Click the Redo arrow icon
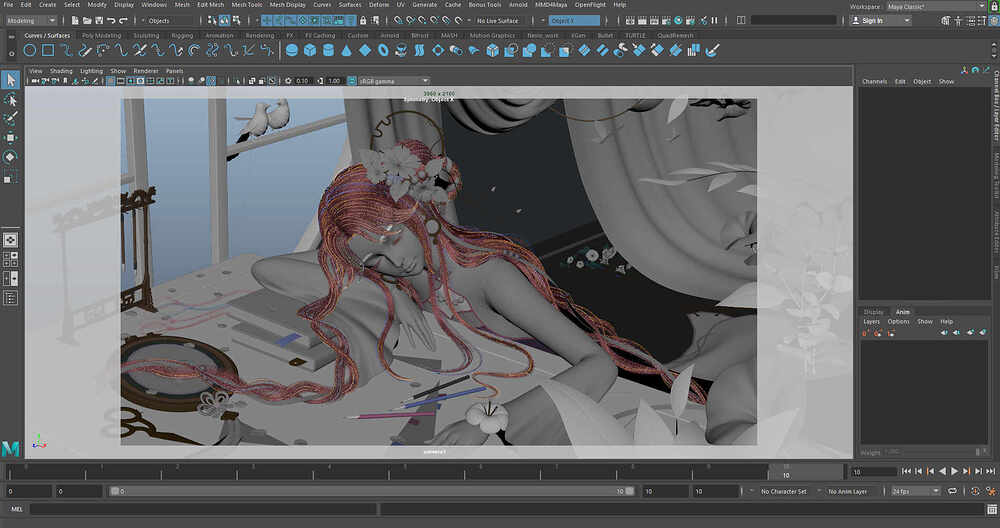This screenshot has height=528, width=1000. (x=124, y=20)
